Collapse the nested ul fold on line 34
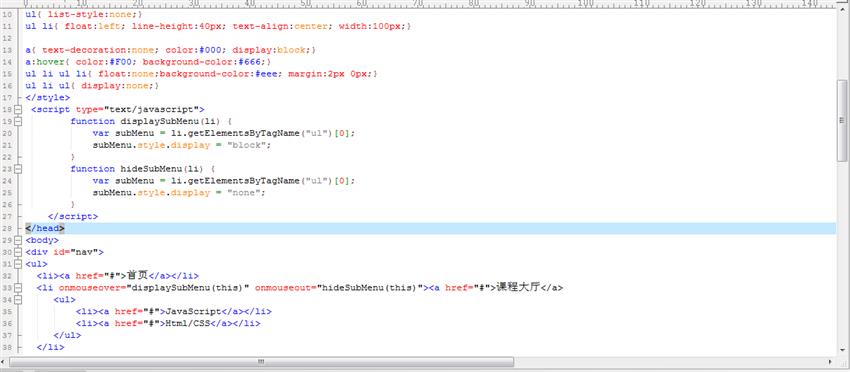 [x=18, y=299]
